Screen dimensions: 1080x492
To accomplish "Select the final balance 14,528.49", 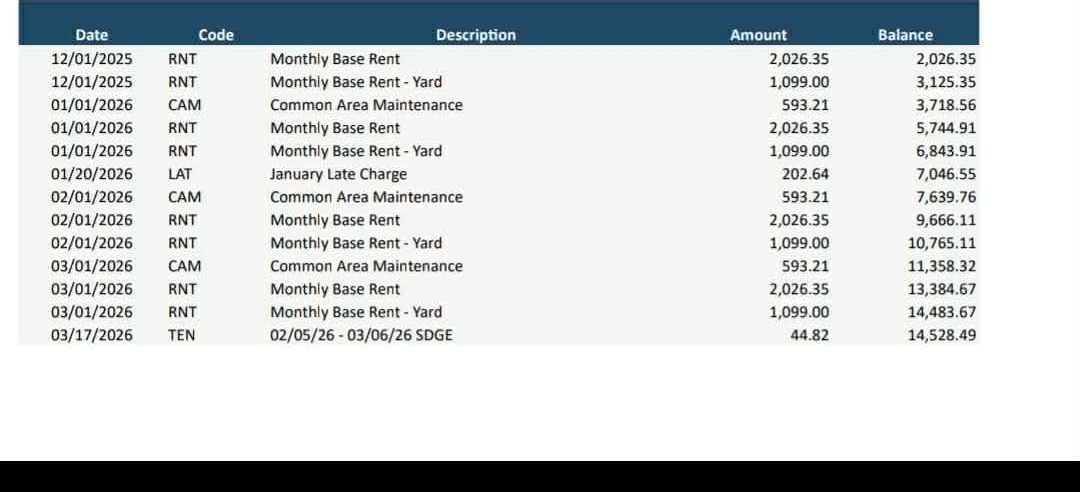I will click(x=941, y=335).
